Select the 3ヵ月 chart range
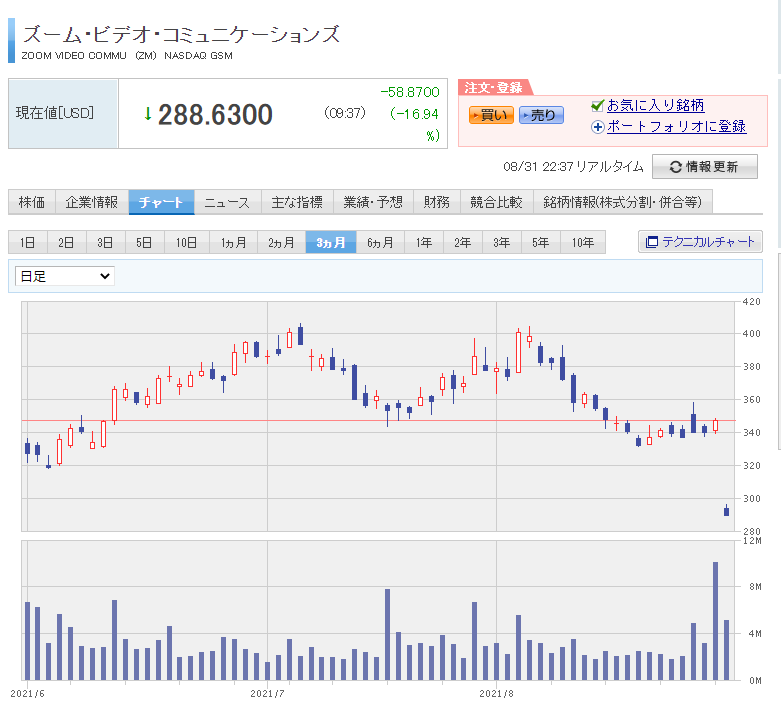This screenshot has width=781, height=704. tap(331, 242)
